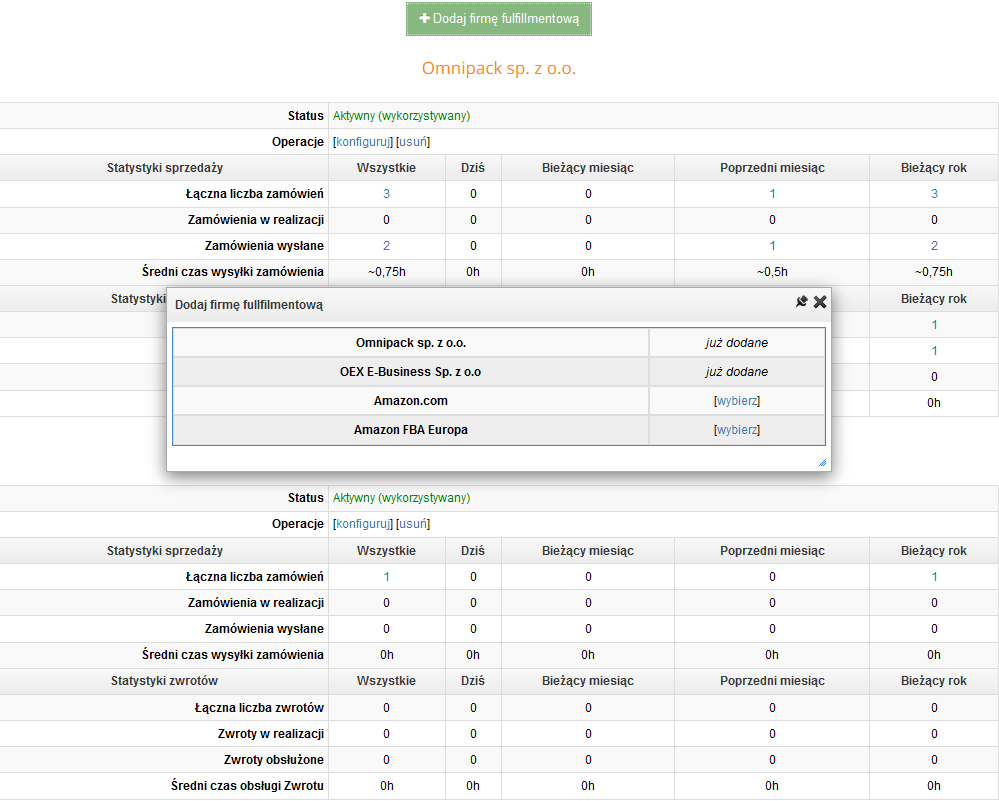
Task: Open Omnipack total orders "1" for Poprzedni miesiąc
Action: point(772,194)
